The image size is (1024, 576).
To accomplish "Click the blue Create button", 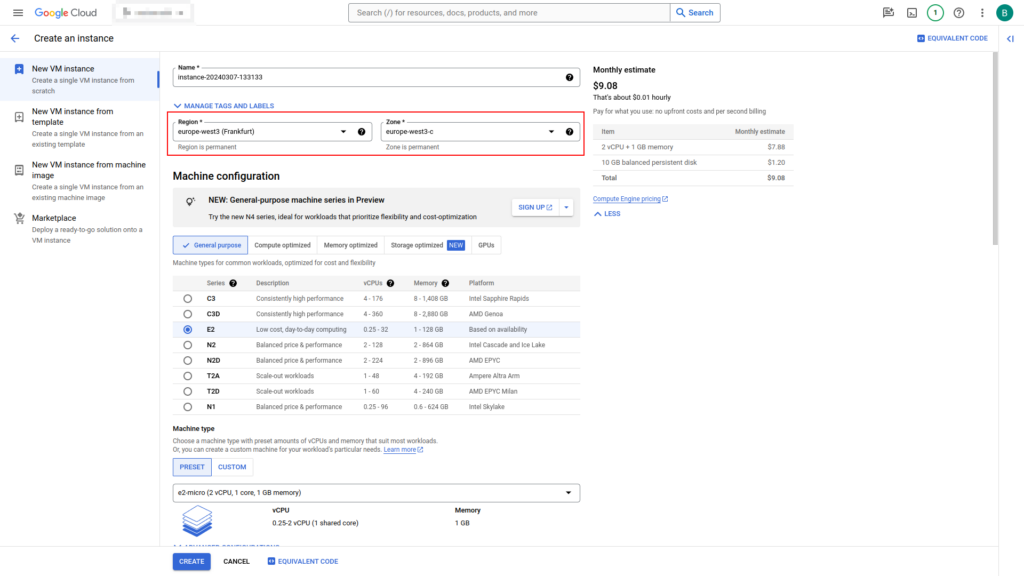I will tap(191, 561).
